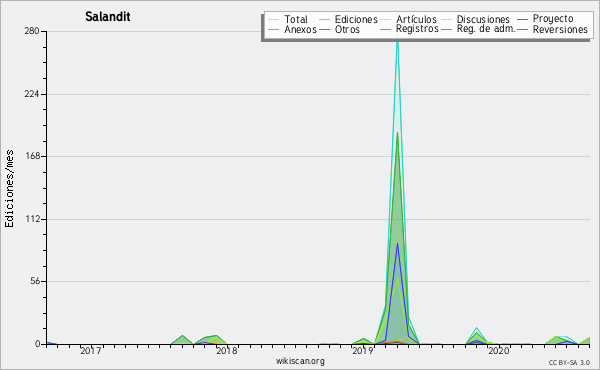The height and width of the screenshot is (370, 600).
Task: Click the Ediciones/mes axis label
Action: tap(9, 188)
